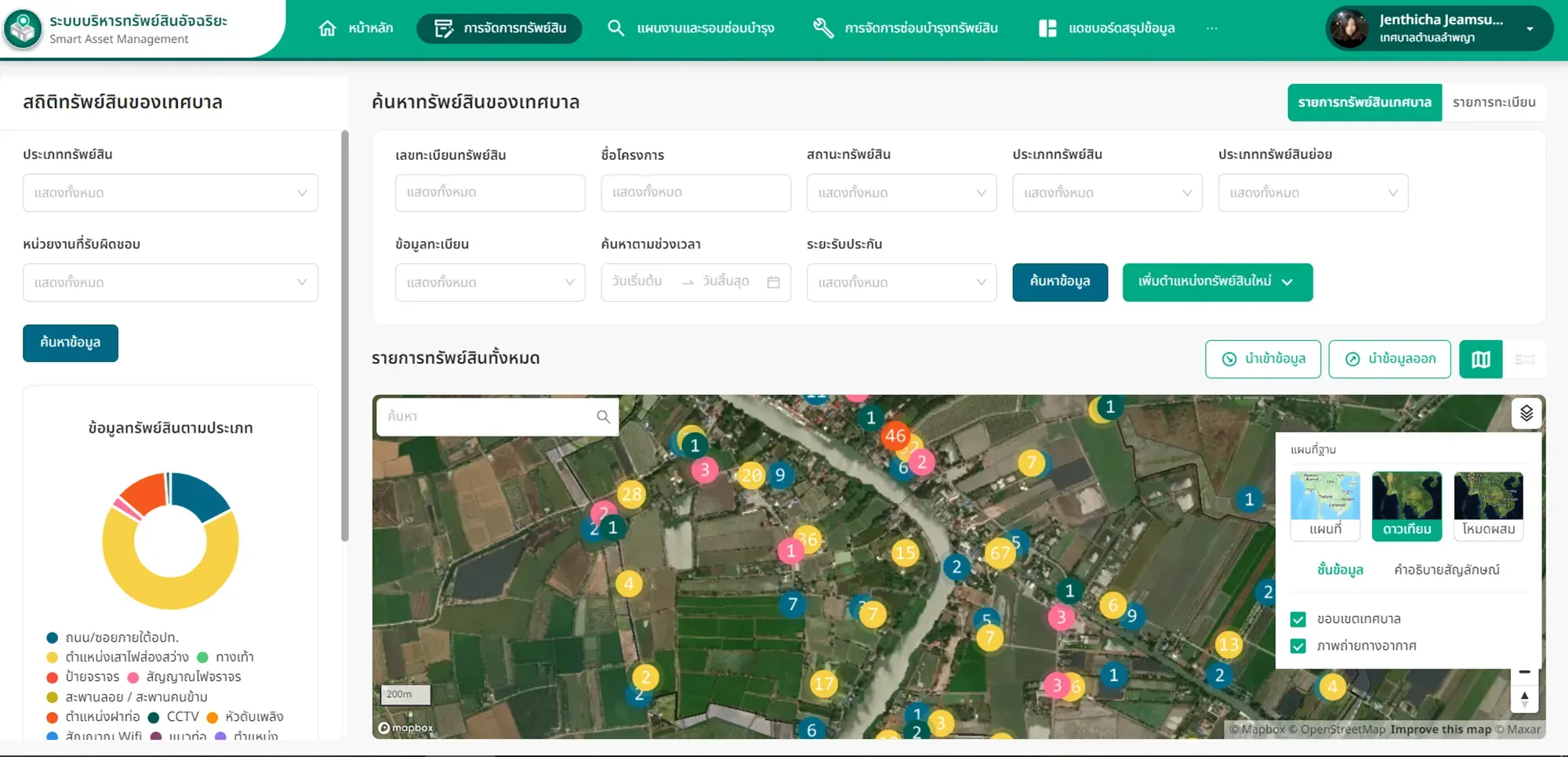The width and height of the screenshot is (1568, 757).
Task: Switch to map view icon
Action: pyautogui.click(x=1481, y=360)
